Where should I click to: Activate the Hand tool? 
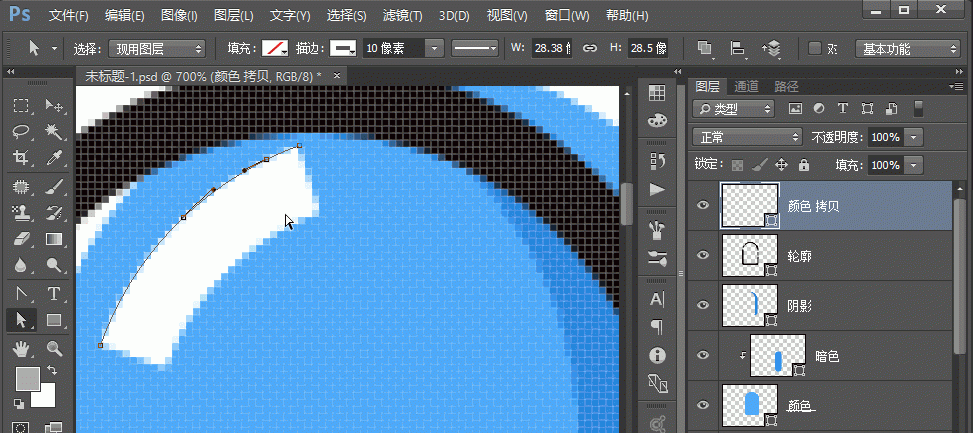coord(21,348)
